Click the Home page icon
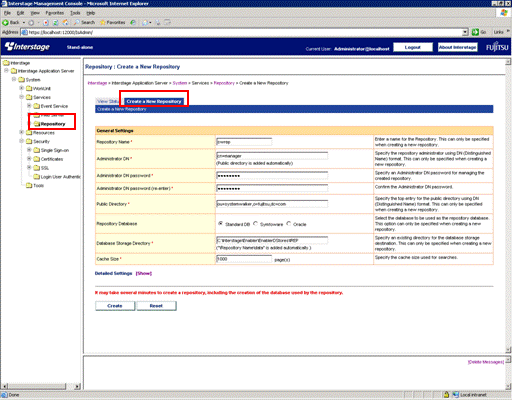The image size is (512, 400). tap(65, 23)
